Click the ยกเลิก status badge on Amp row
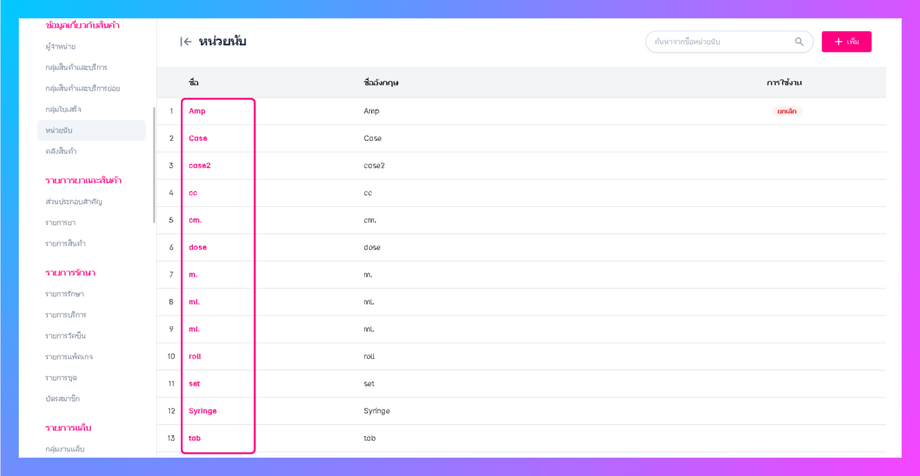This screenshot has height=476, width=920. click(787, 111)
